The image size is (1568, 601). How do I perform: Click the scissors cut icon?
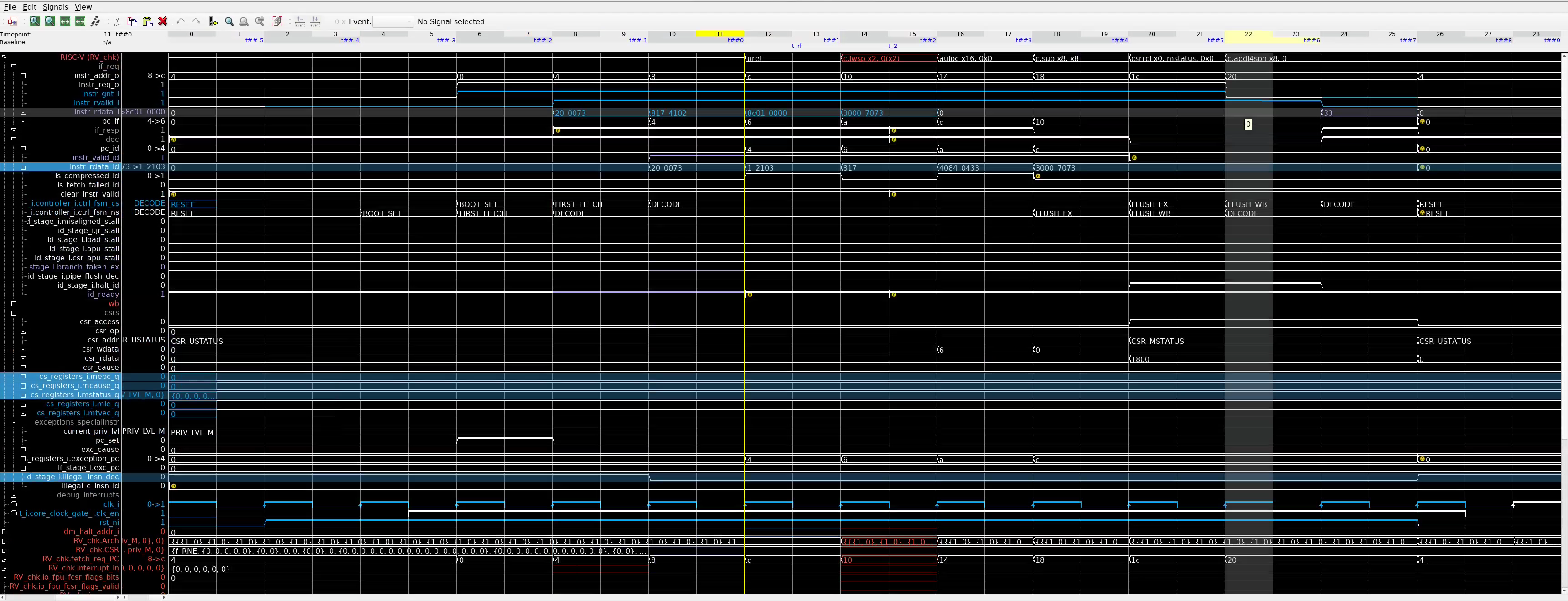pyautogui.click(x=117, y=22)
